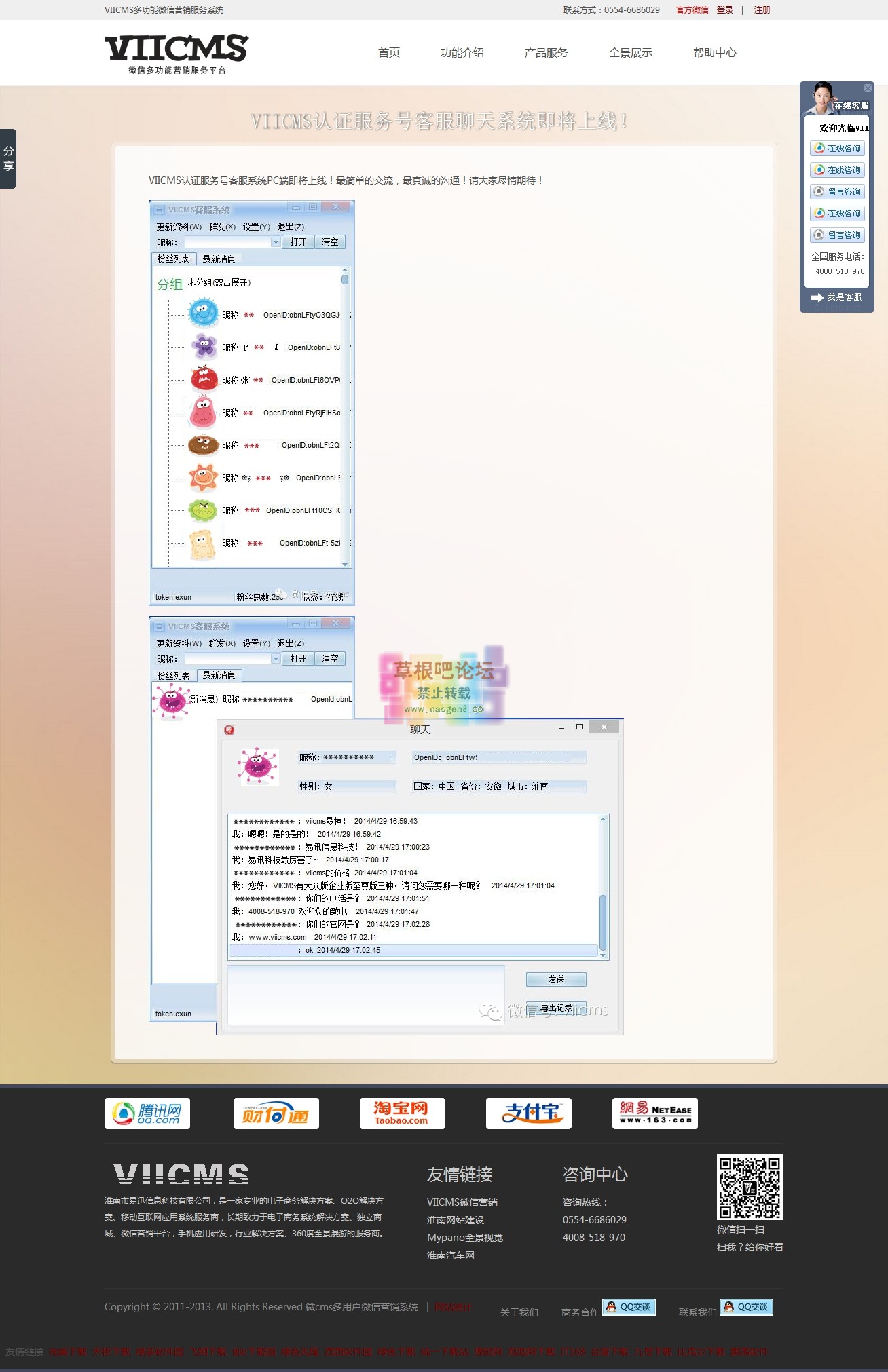
Task: Select 产品服务 in the top navigation
Action: coord(546,53)
